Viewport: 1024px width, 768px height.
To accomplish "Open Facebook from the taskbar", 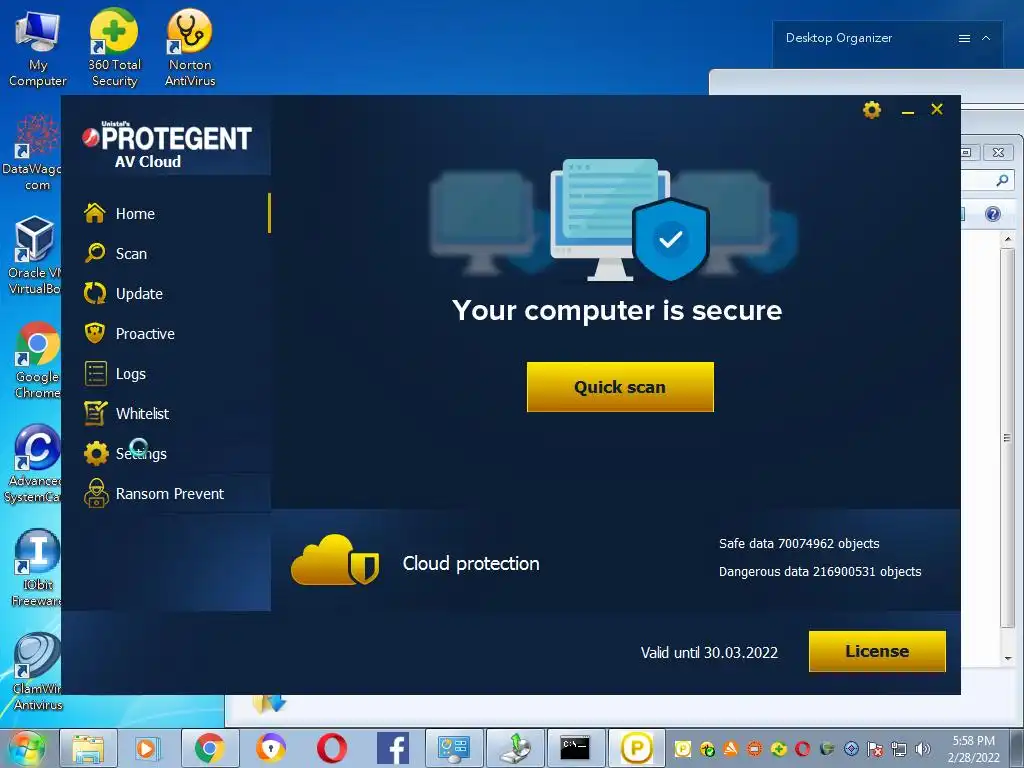I will pyautogui.click(x=393, y=748).
